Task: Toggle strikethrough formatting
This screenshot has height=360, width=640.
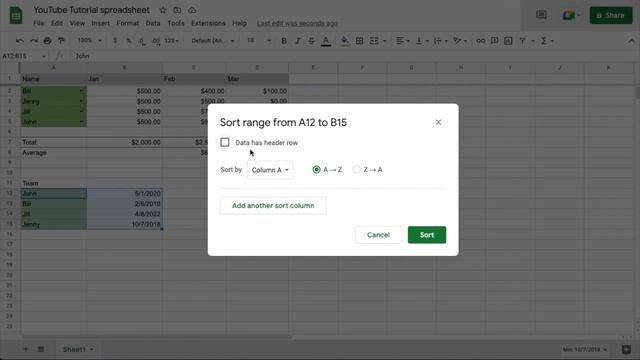Action: [x=311, y=41]
